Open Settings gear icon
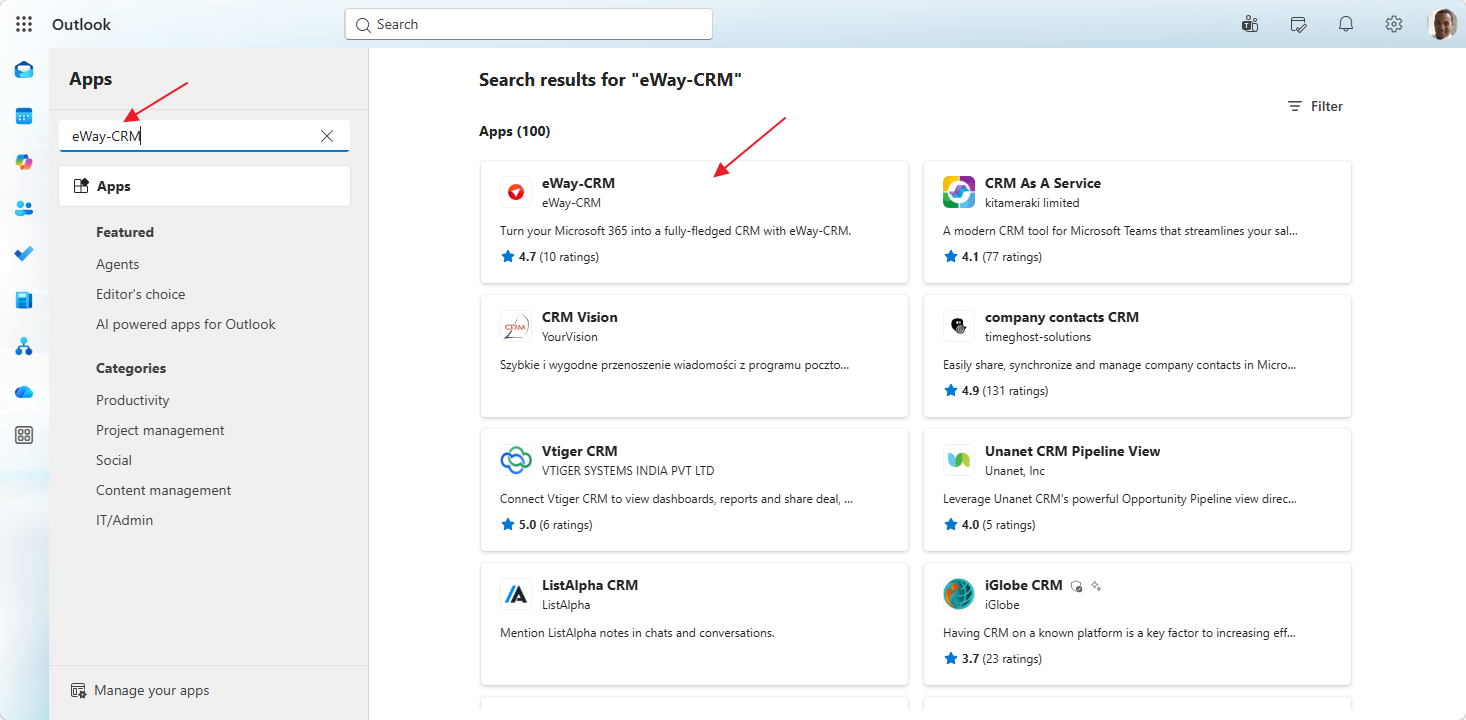The width and height of the screenshot is (1466, 720). (1394, 24)
